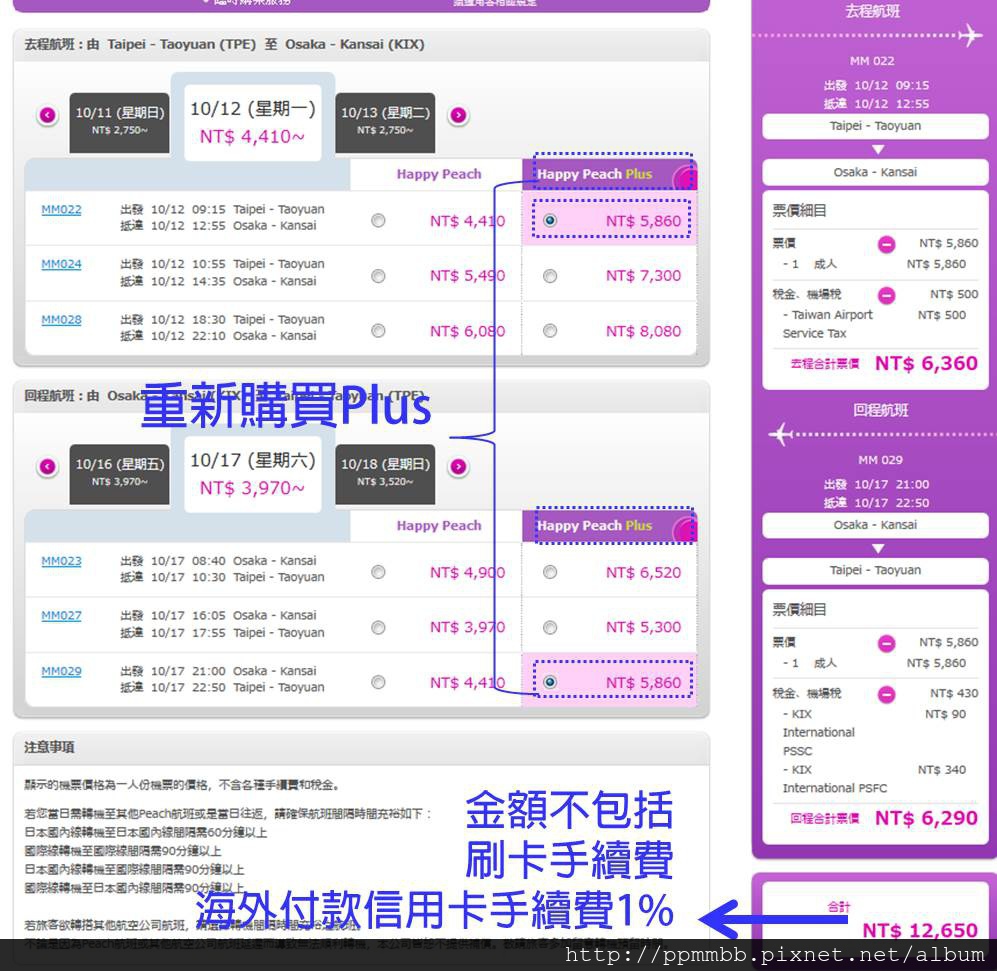Click outbound total NT$ 6,360 in sidebar

point(926,364)
